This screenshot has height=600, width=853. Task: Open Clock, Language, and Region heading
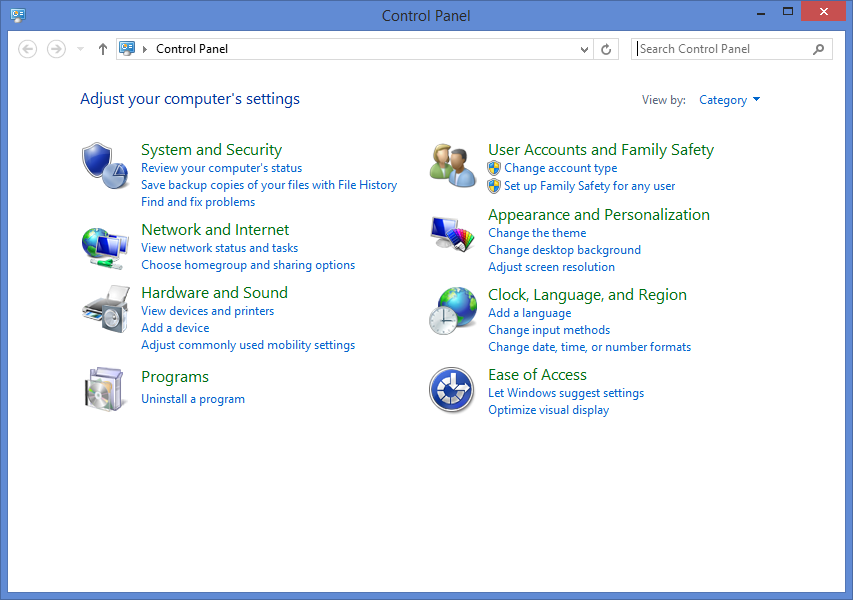[x=588, y=295]
